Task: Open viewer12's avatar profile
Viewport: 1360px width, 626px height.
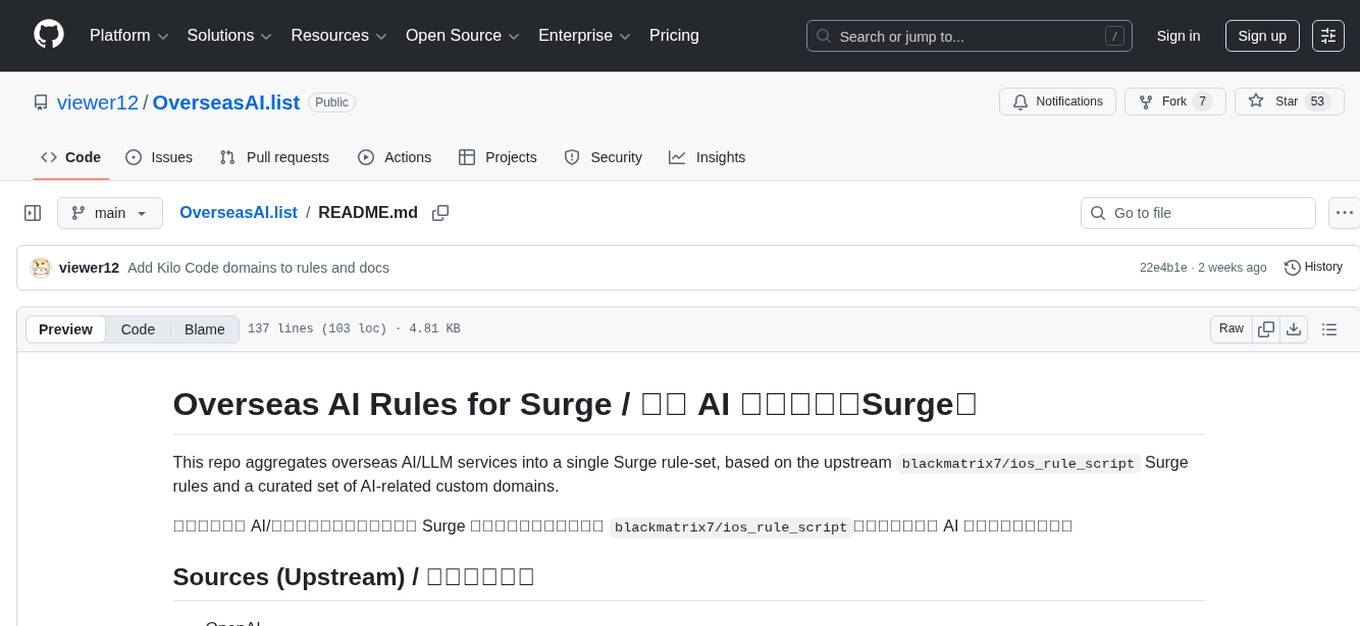Action: click(40, 267)
